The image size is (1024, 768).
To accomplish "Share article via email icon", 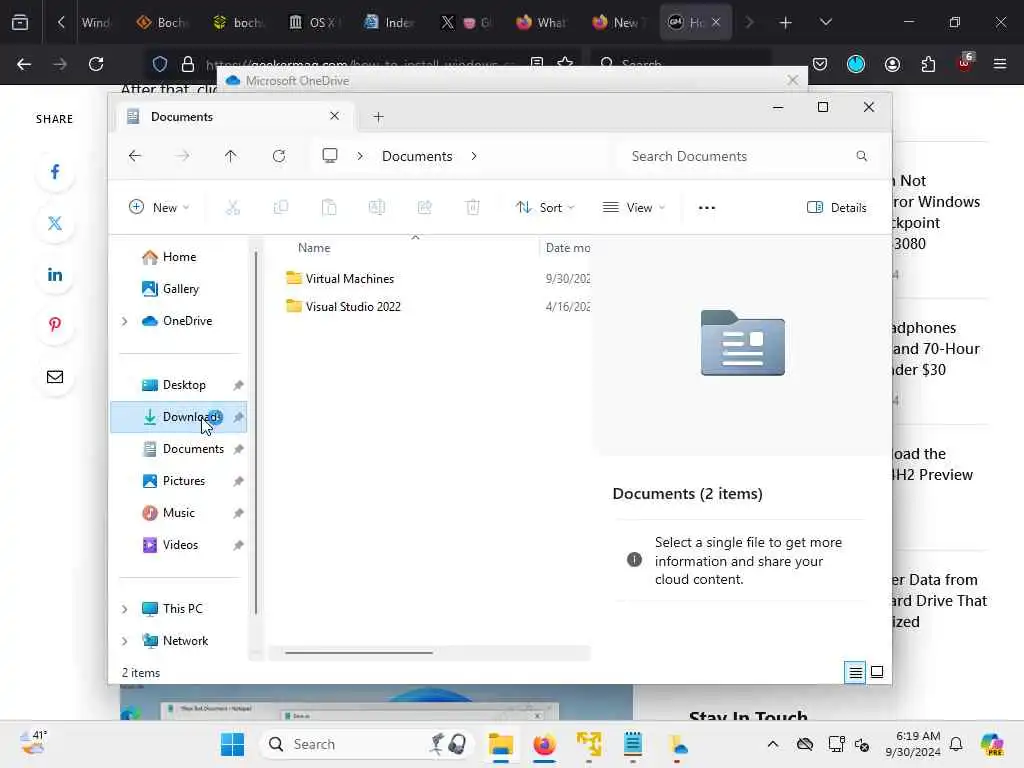I will tap(55, 377).
